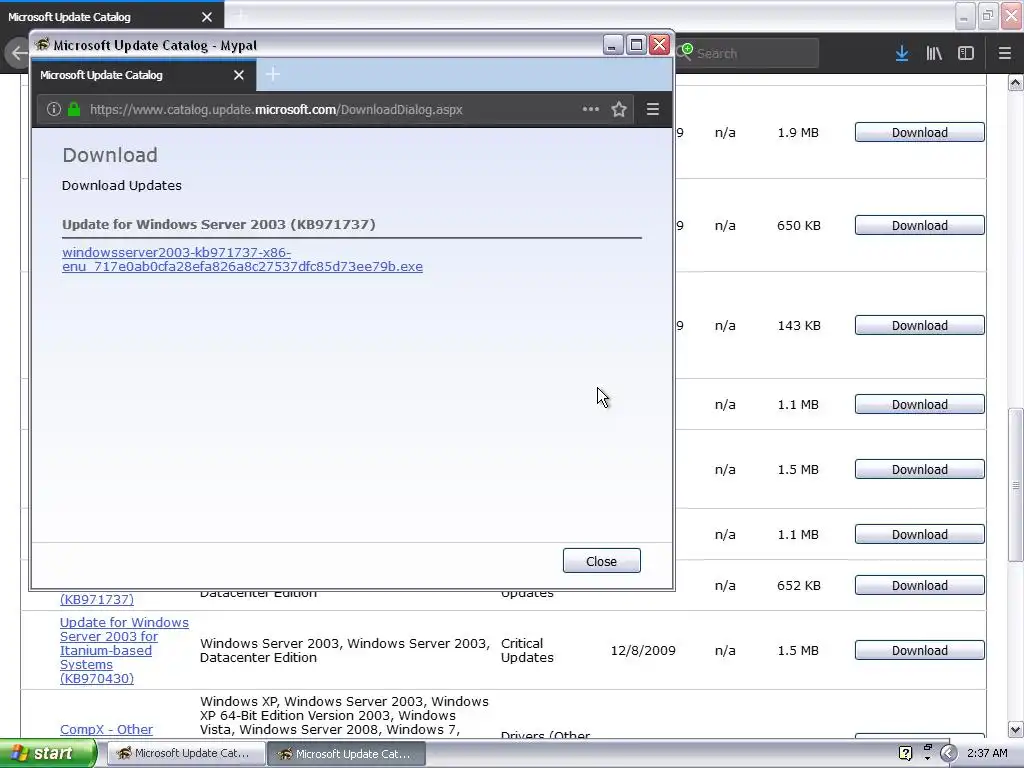Image resolution: width=1024 pixels, height=768 pixels.
Task: Download the 143 KB update
Action: [x=920, y=325]
